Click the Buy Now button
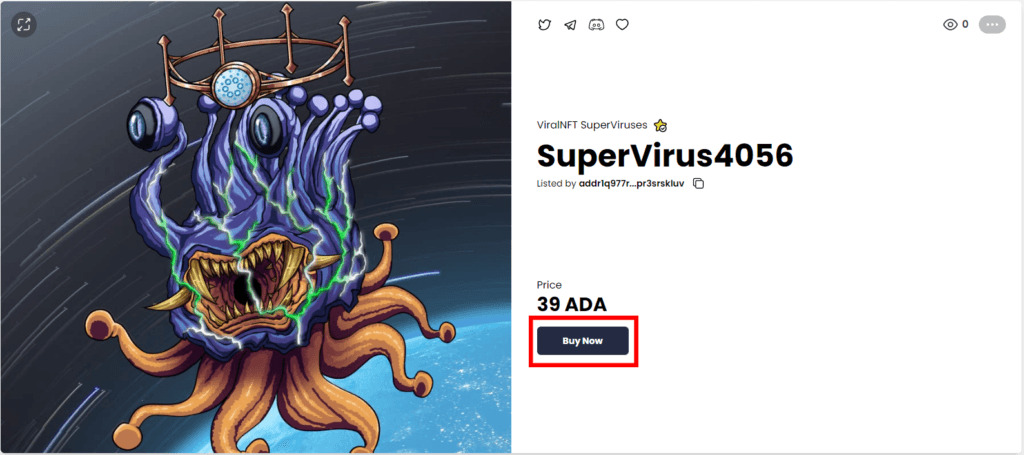 pyautogui.click(x=583, y=341)
